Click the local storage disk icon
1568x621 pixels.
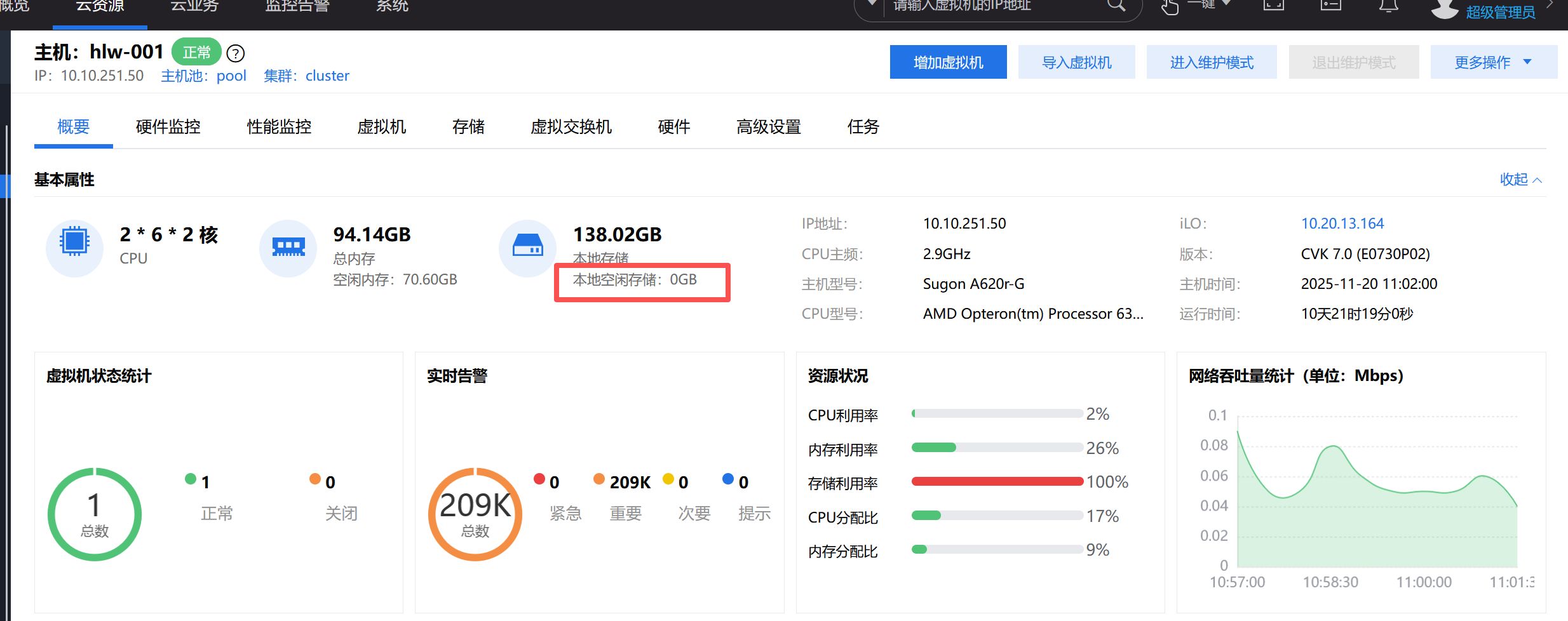[527, 246]
